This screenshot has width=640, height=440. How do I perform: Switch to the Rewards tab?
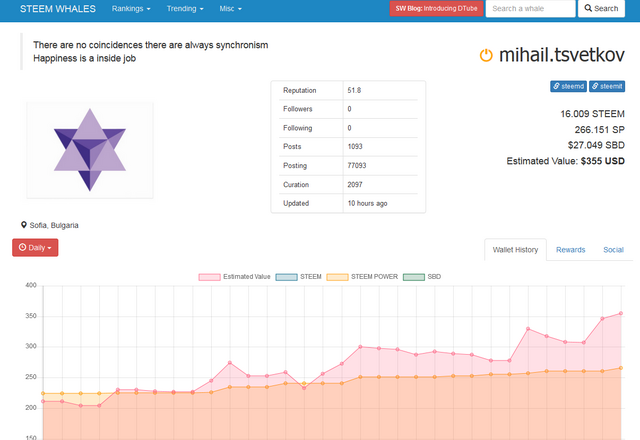click(x=571, y=250)
